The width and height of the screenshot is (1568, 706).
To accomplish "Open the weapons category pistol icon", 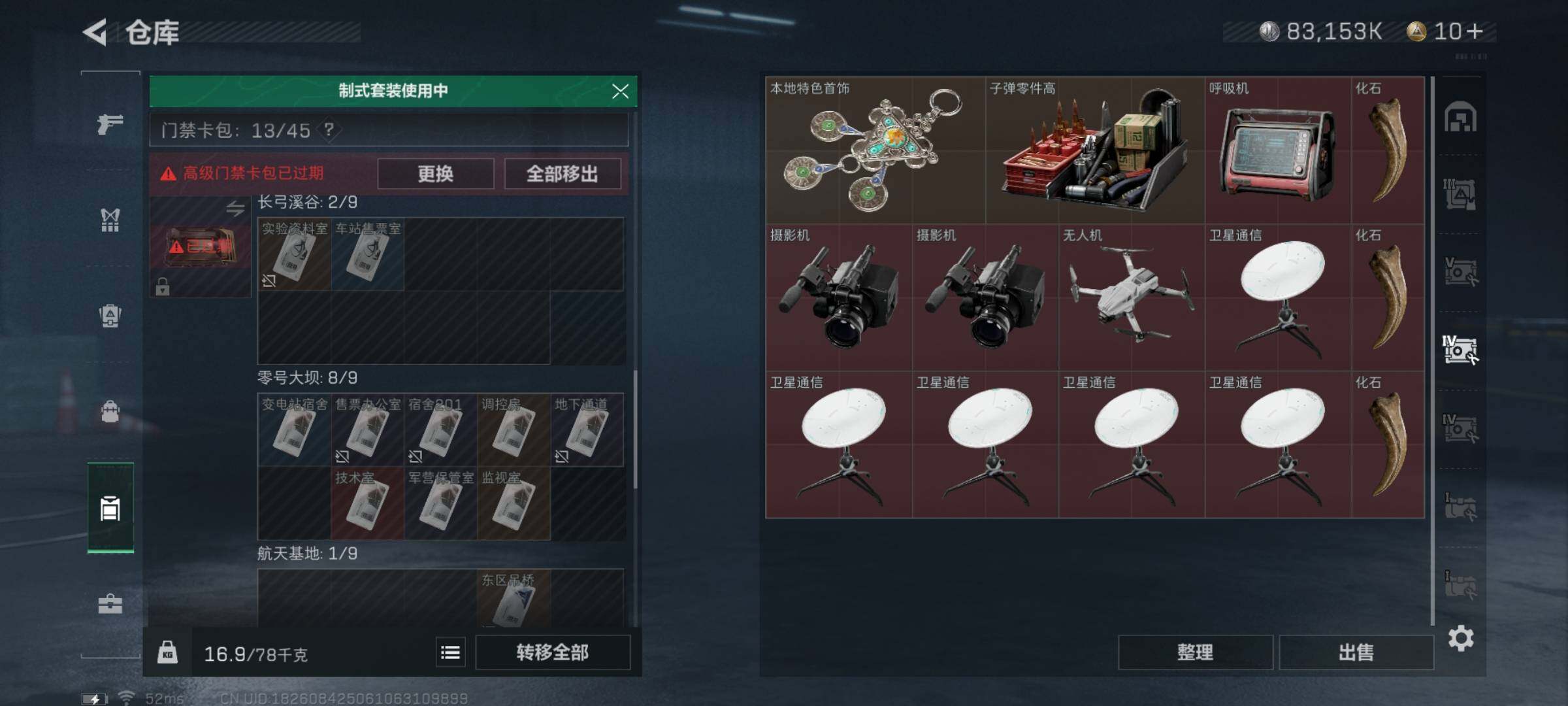I will (110, 123).
